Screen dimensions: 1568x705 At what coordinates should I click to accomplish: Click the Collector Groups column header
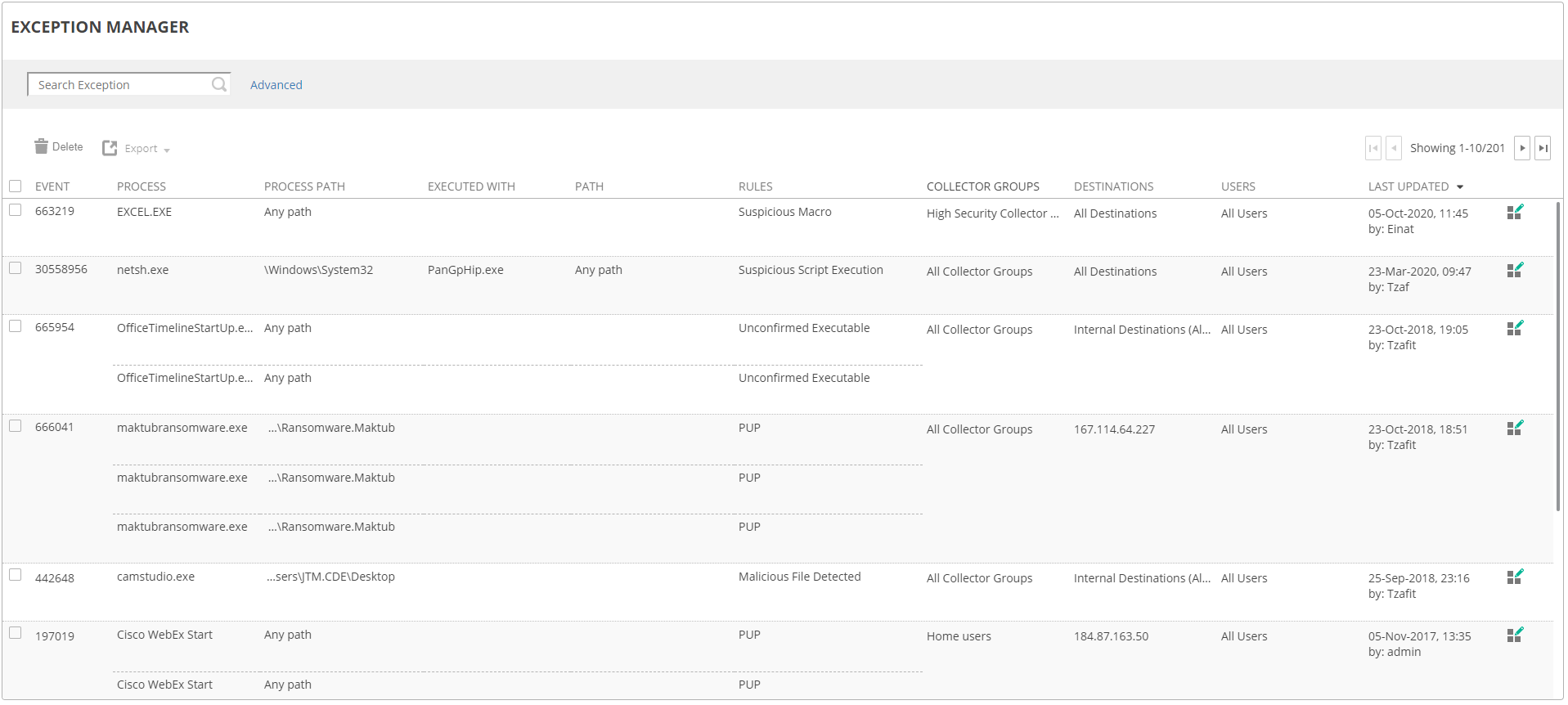[x=982, y=186]
